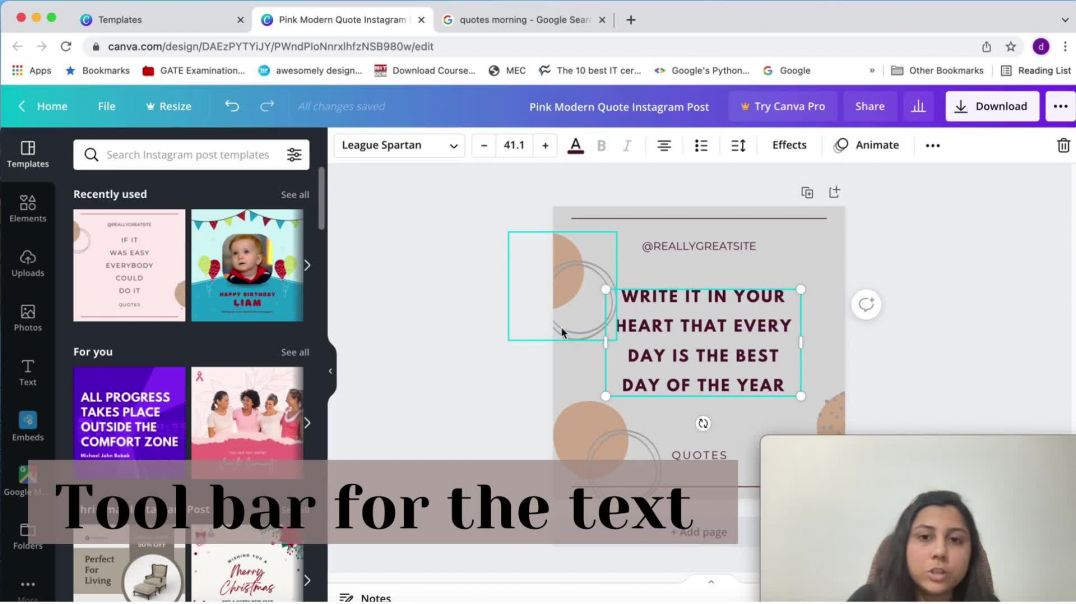Add a new page above canvas
Viewport: 1076px width, 604px height.
pos(834,192)
